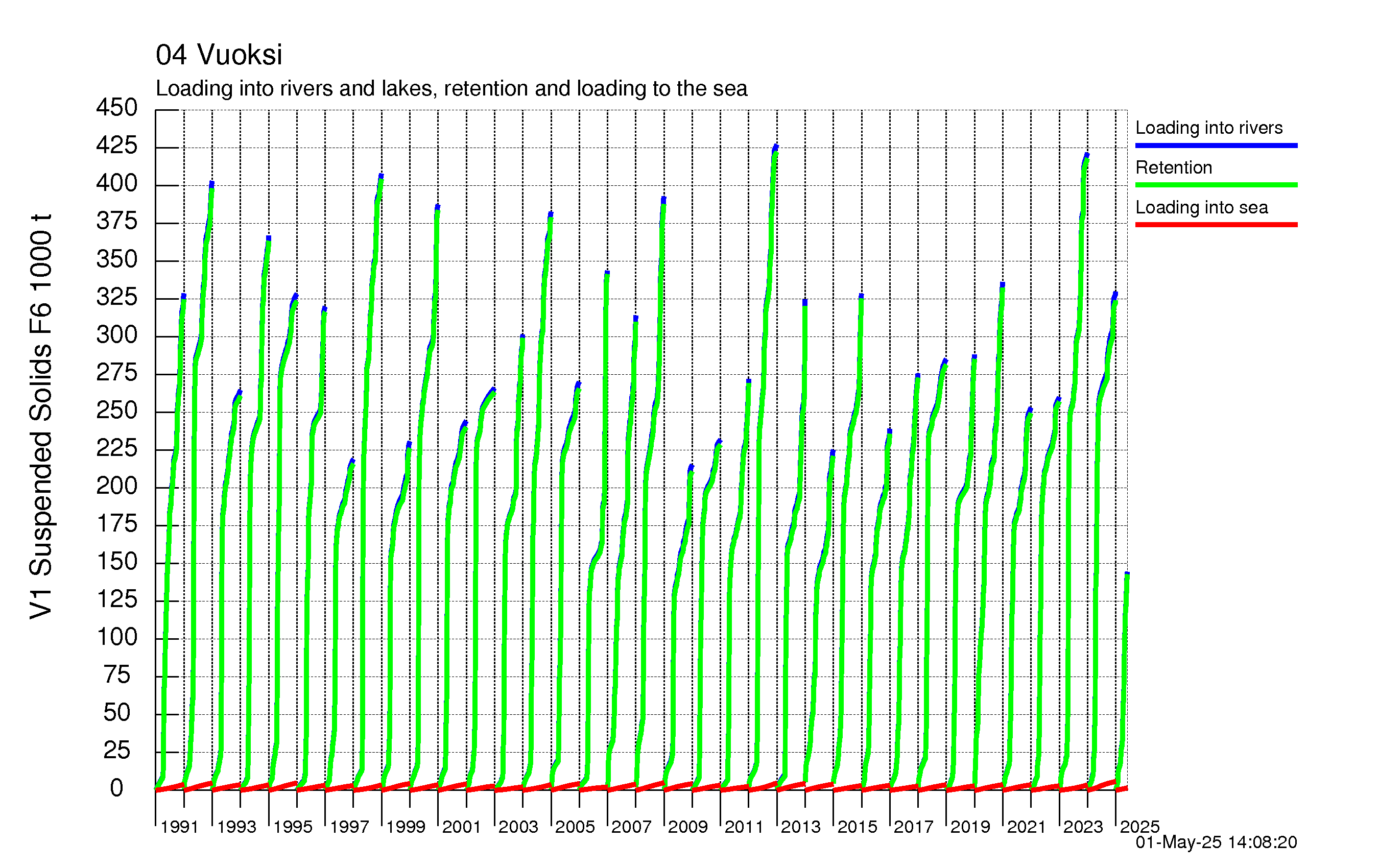The width and height of the screenshot is (1379, 868).
Task: Click the x-axis year label 1995
Action: [x=293, y=827]
